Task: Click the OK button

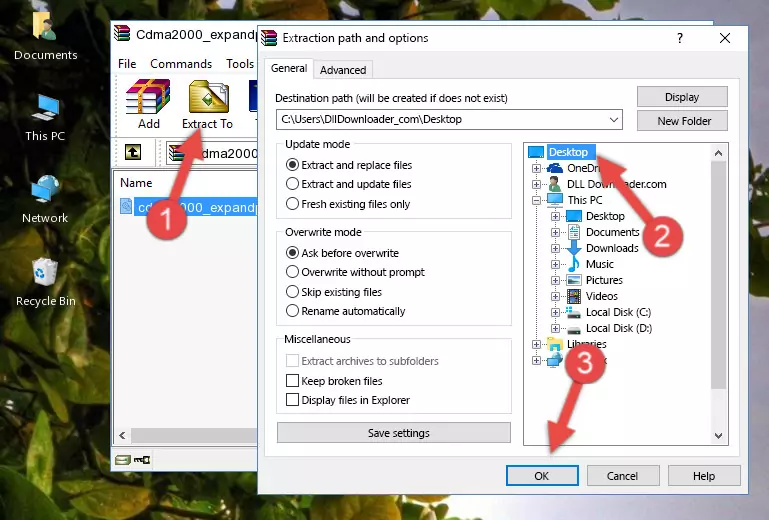Action: [542, 476]
